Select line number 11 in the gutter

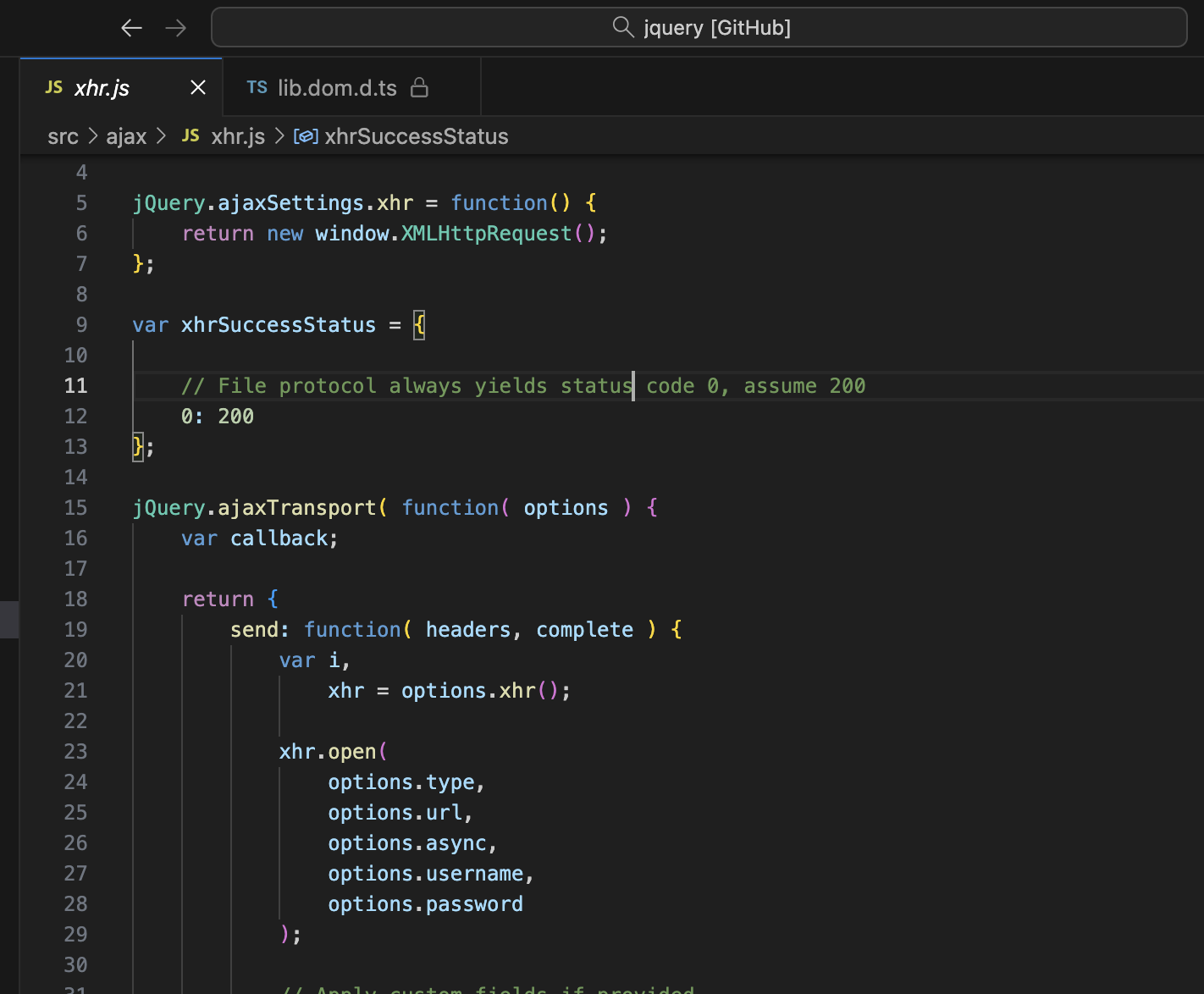[x=75, y=385]
